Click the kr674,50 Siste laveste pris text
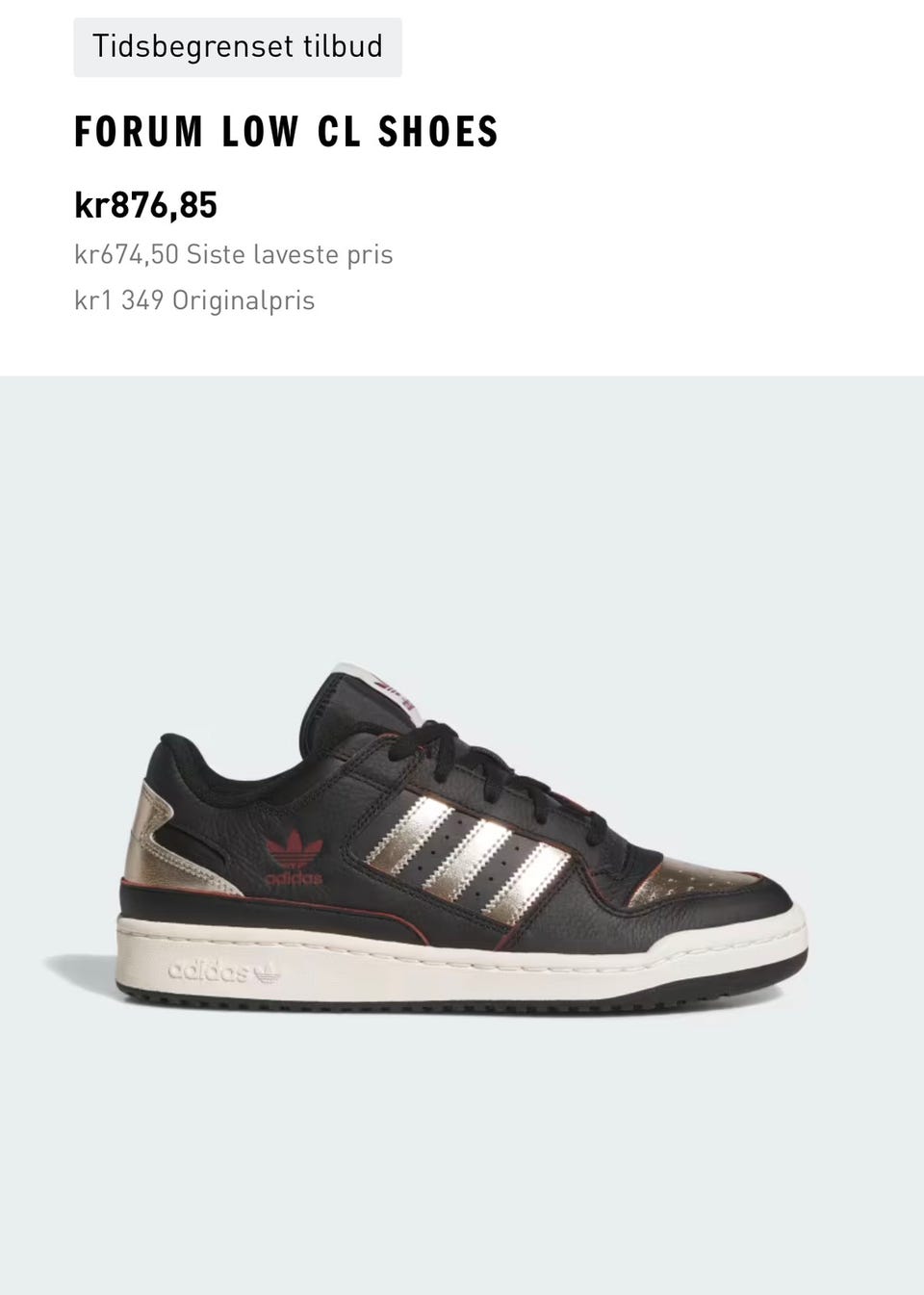Viewport: 924px width, 1295px height. tap(234, 255)
